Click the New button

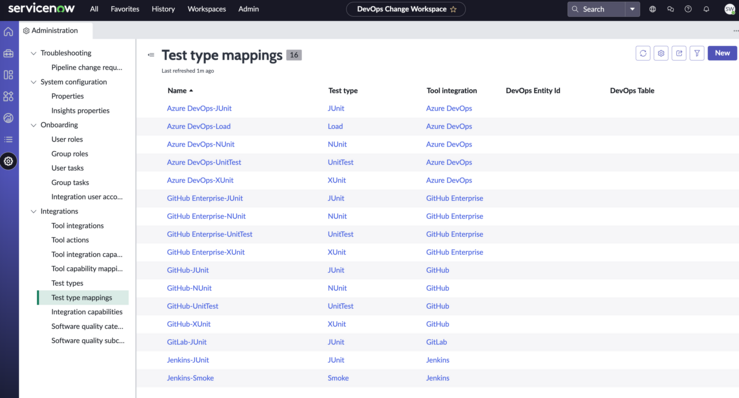pyautogui.click(x=722, y=53)
